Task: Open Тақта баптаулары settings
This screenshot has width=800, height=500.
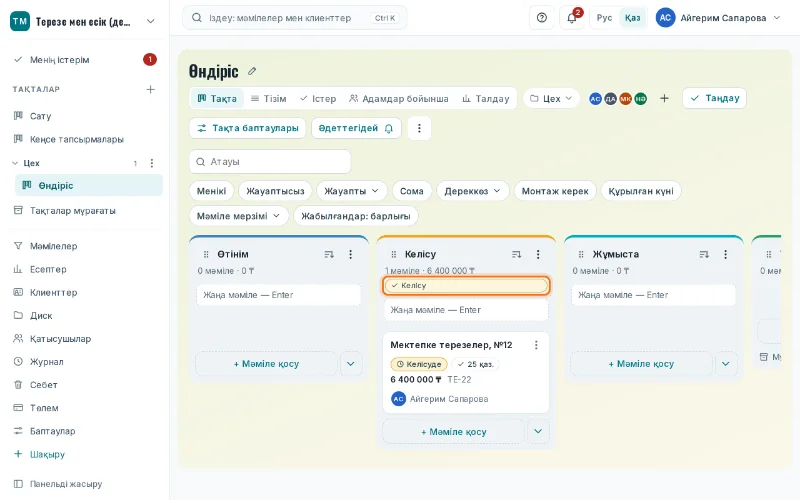Action: pyautogui.click(x=247, y=128)
